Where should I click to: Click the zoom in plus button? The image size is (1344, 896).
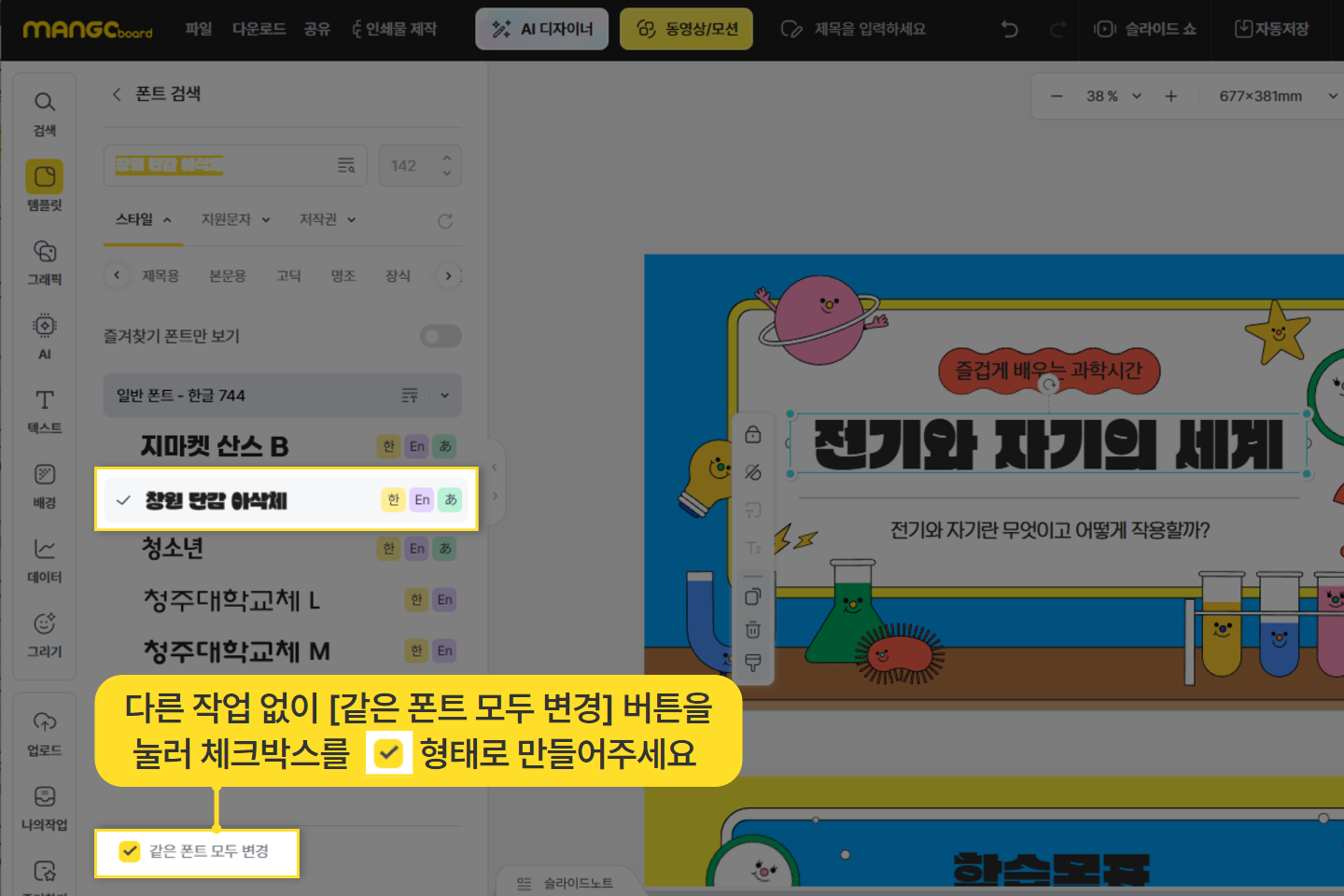(x=1170, y=96)
